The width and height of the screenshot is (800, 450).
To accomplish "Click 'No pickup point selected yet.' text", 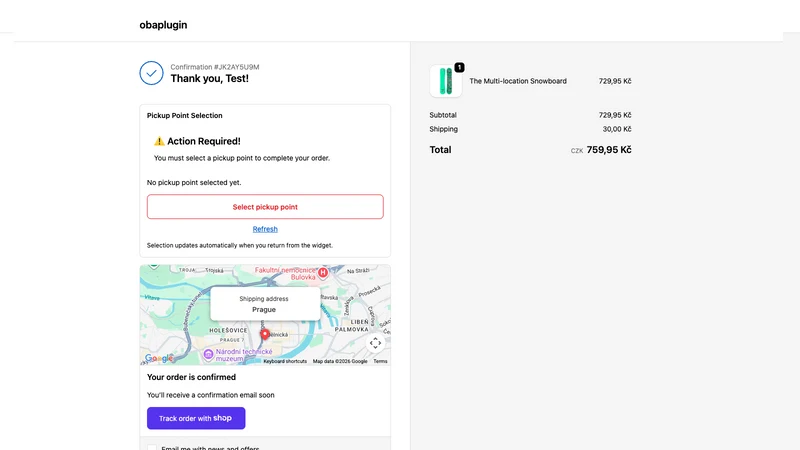I will point(194,183).
